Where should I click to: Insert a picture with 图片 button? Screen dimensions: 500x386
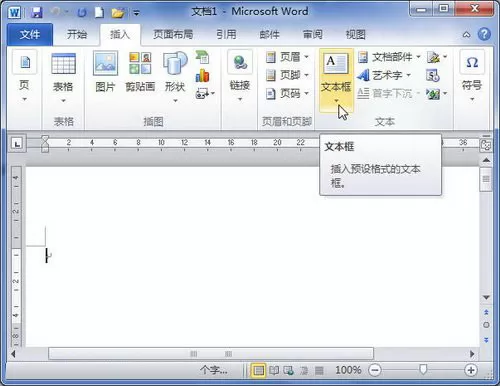105,71
